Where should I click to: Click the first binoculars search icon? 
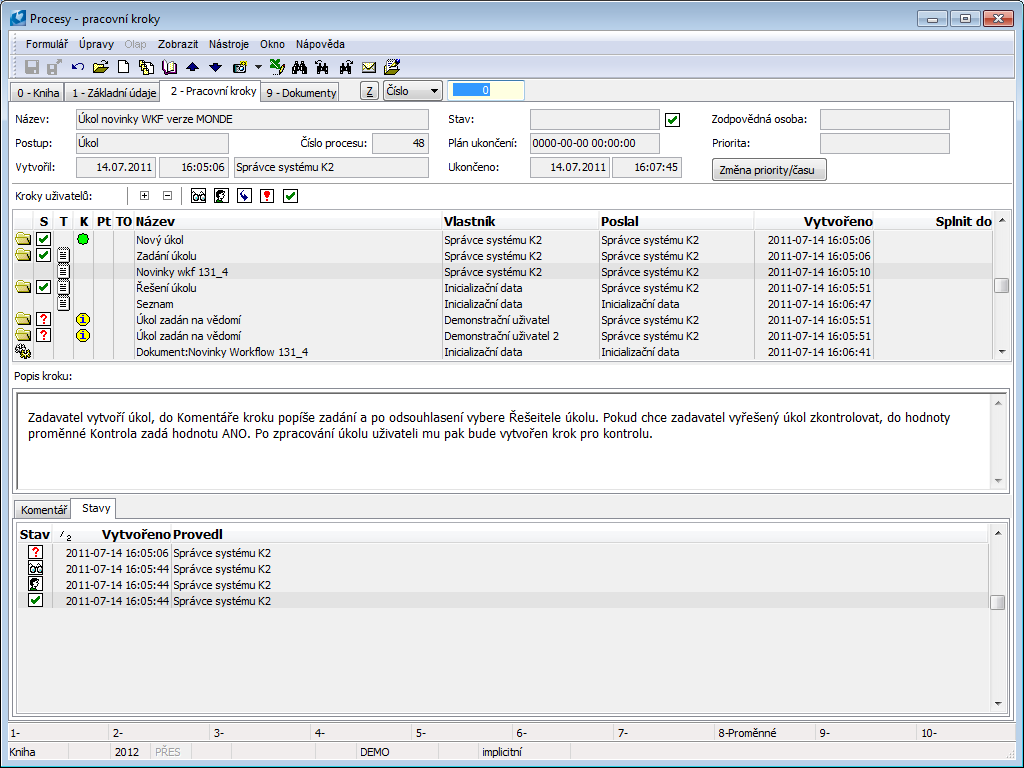(299, 67)
